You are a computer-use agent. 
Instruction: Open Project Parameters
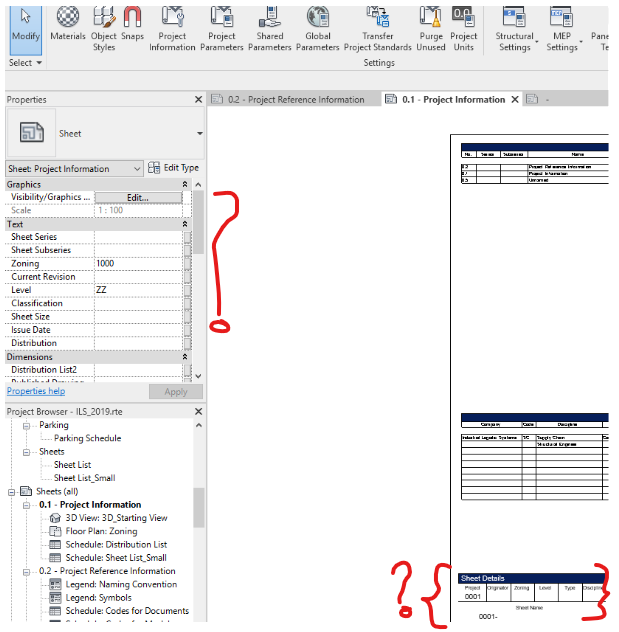click(222, 29)
